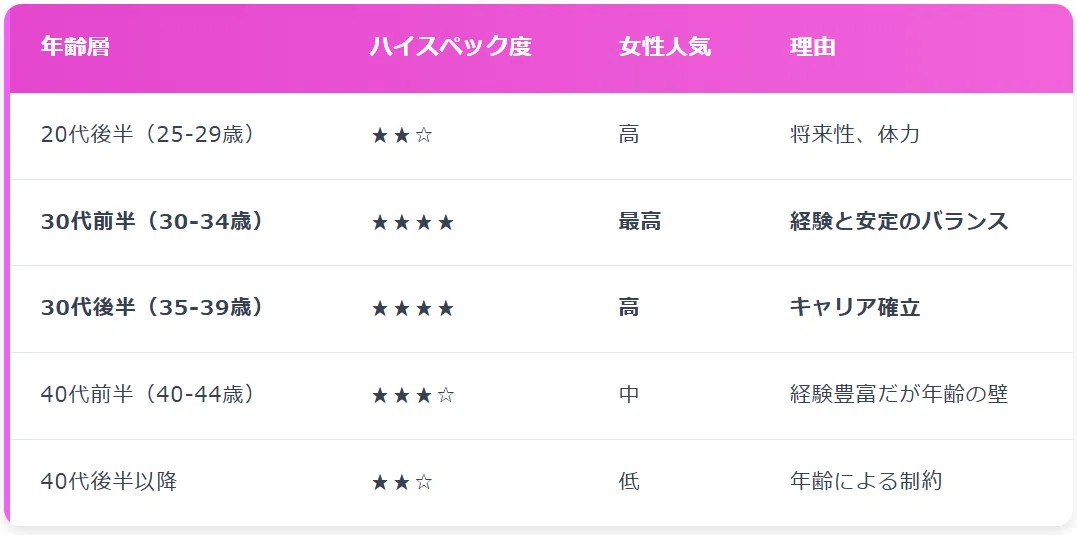
Task: Click the 年齢層 column header
Action: (x=75, y=47)
